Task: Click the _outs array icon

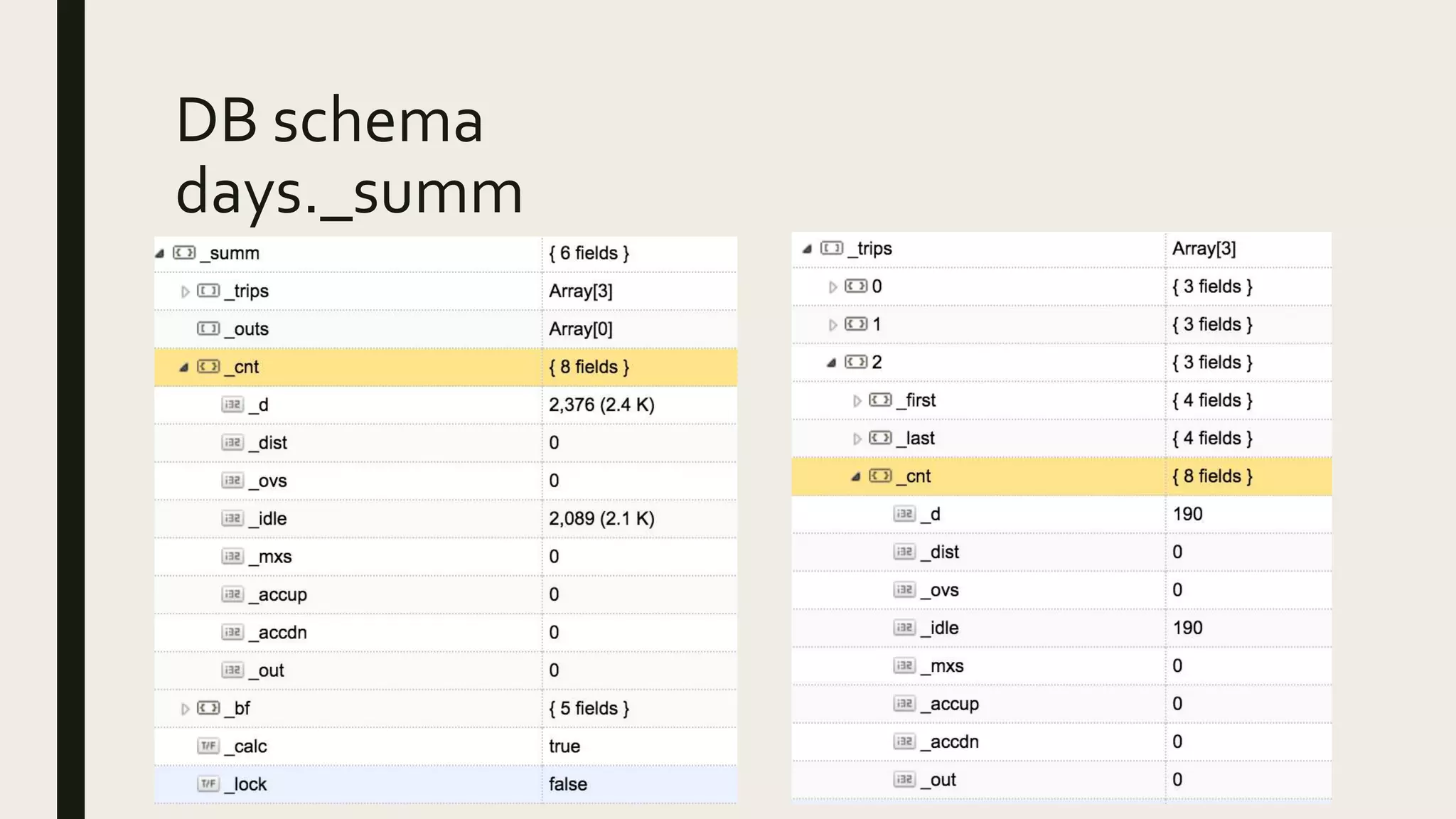Action: click(208, 328)
